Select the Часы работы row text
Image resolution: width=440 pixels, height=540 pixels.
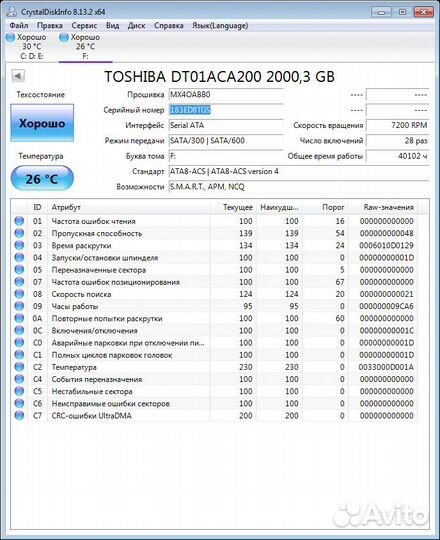point(75,306)
